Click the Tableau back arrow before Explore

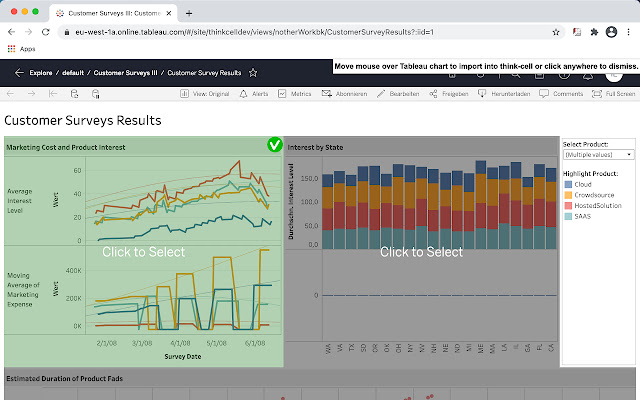click(19, 73)
